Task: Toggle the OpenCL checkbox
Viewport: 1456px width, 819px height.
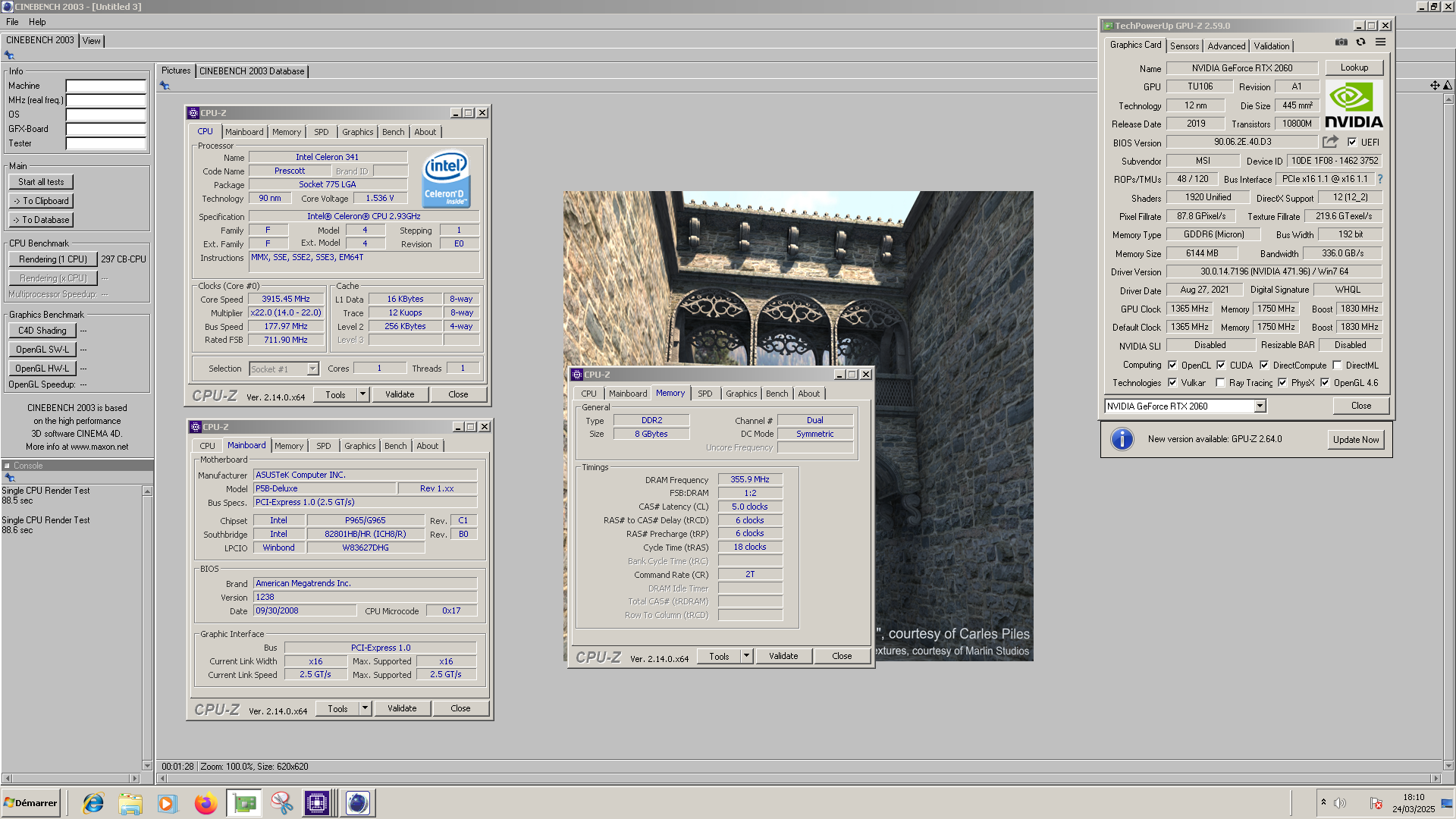Action: tap(1172, 365)
